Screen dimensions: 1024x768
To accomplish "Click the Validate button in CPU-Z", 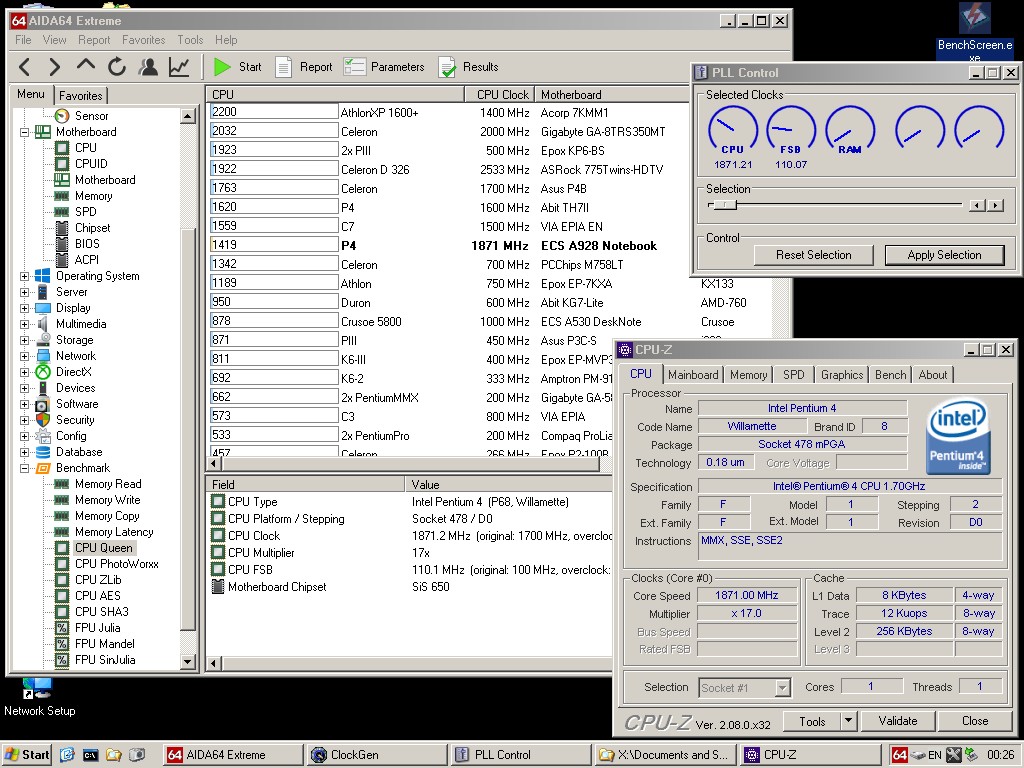I will click(x=898, y=721).
